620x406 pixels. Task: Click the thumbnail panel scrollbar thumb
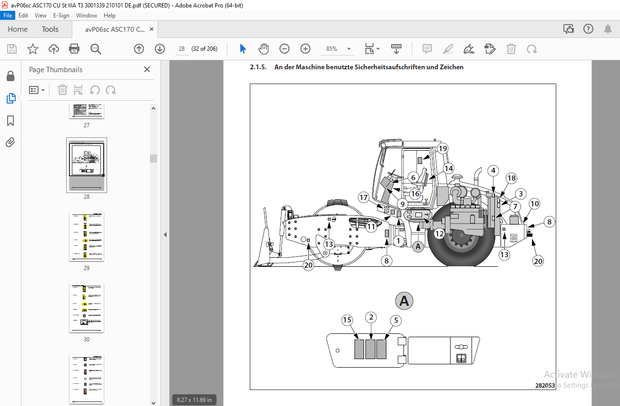click(153, 158)
